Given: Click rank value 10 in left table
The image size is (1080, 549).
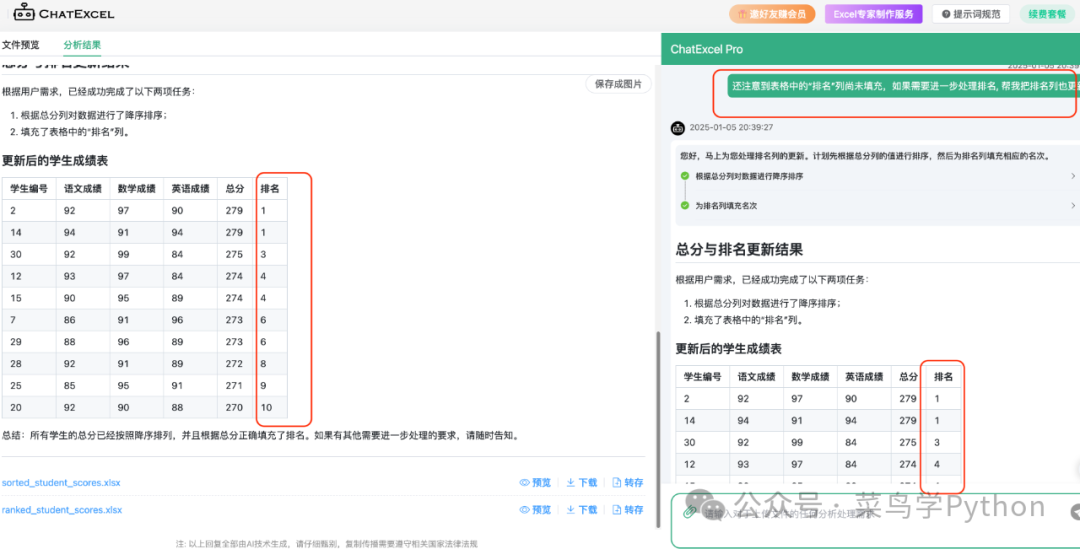Looking at the screenshot, I should [266, 407].
